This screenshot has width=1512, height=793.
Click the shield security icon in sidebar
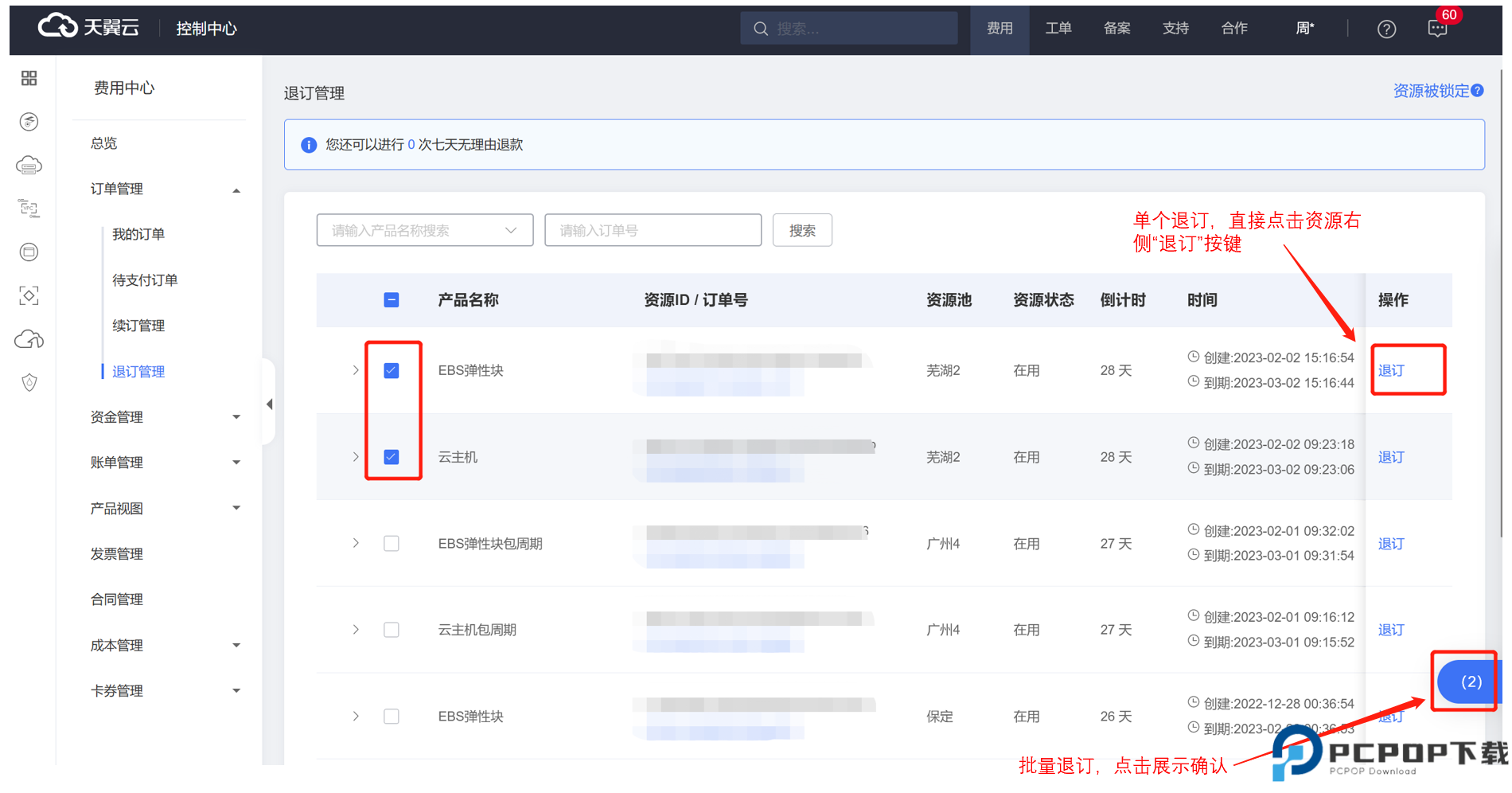(x=29, y=383)
